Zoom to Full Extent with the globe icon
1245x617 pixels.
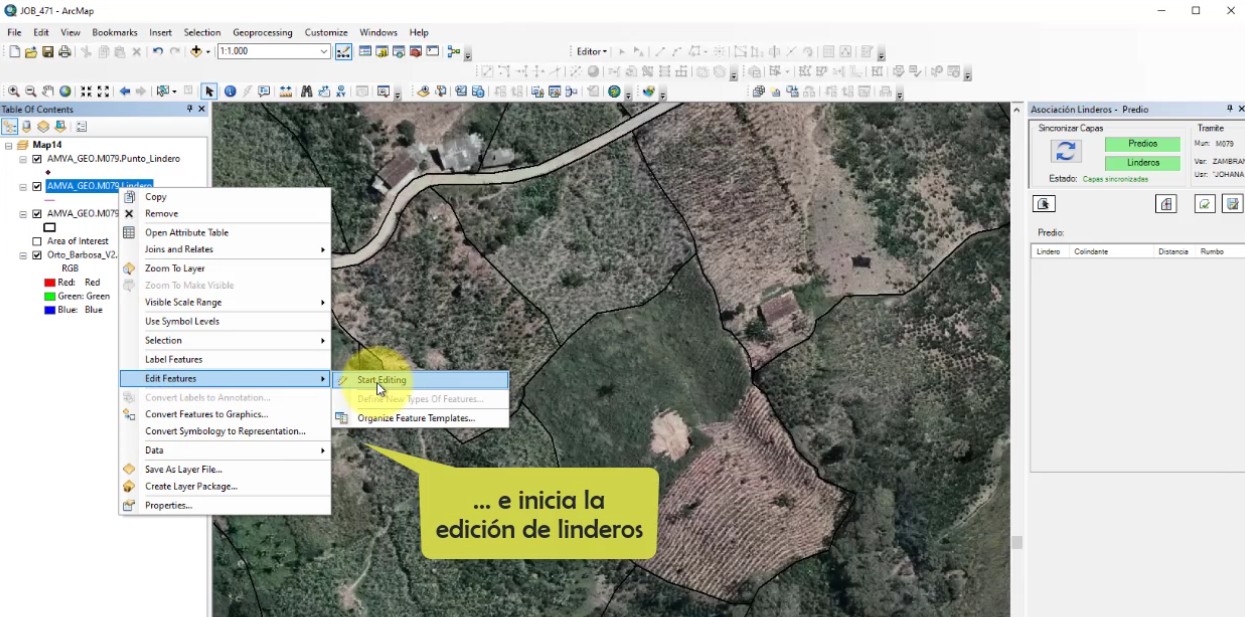(65, 91)
